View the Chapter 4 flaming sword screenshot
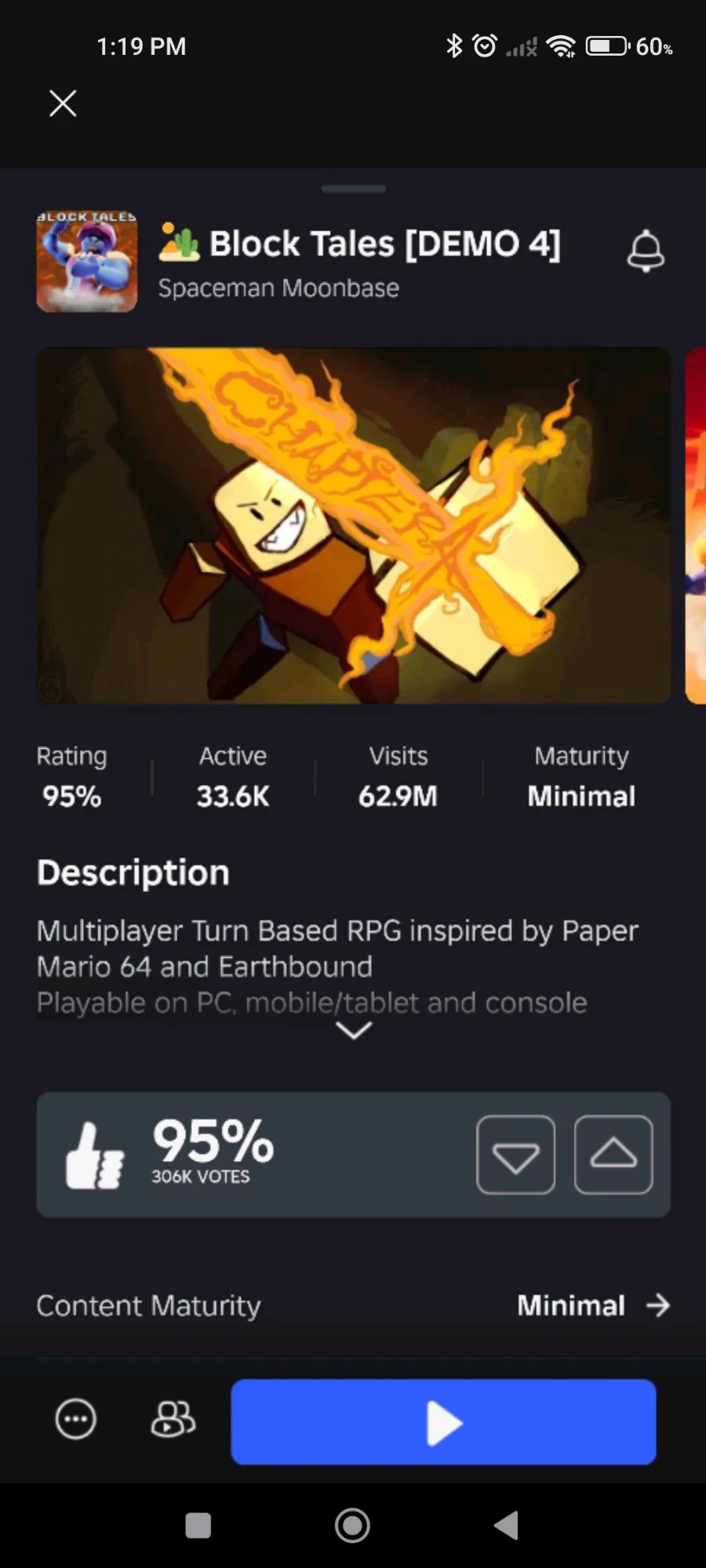This screenshot has height=1568, width=706. (354, 525)
